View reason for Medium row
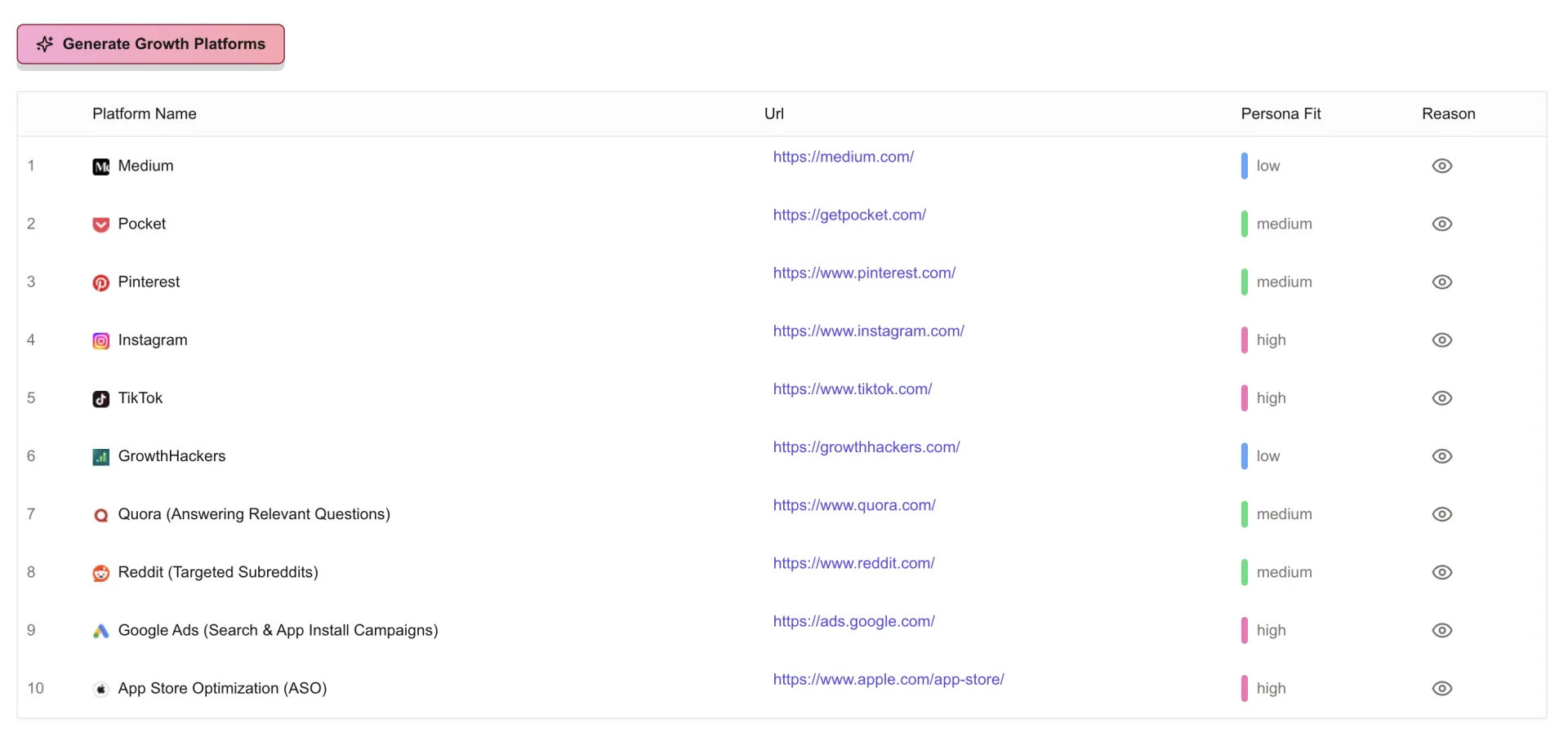The width and height of the screenshot is (1568, 737). click(x=1442, y=166)
